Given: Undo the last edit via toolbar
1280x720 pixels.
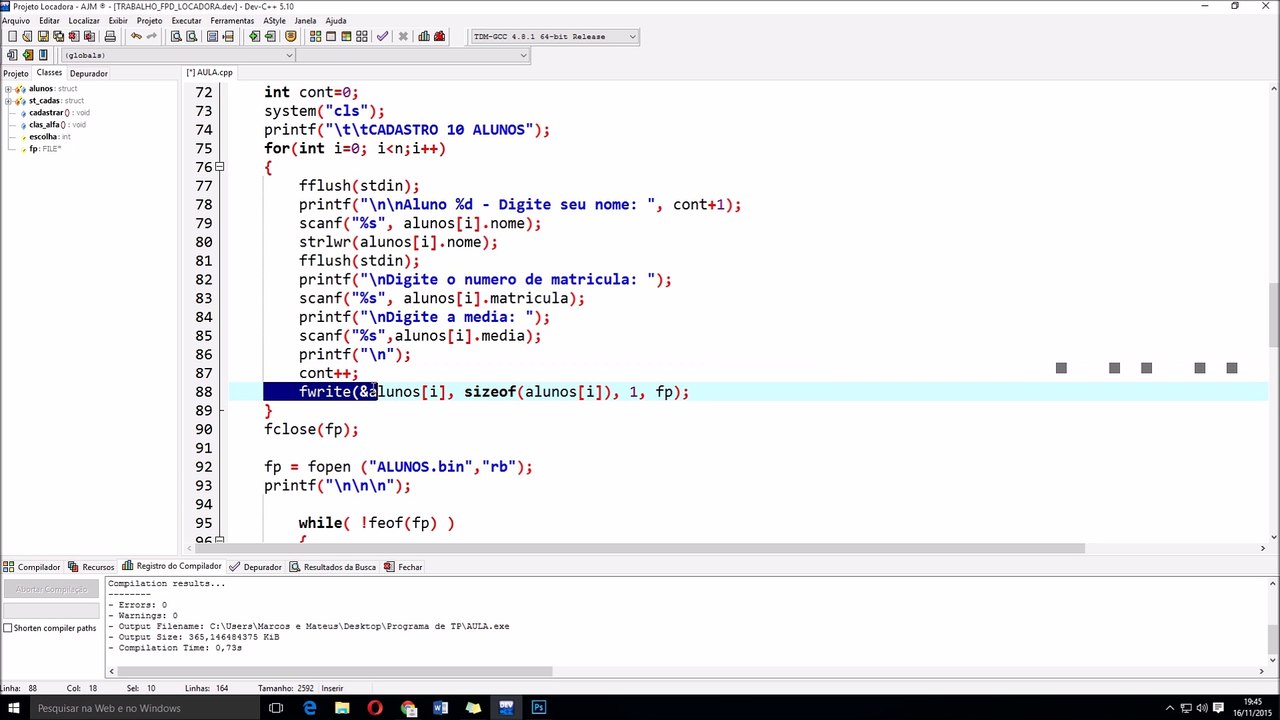Looking at the screenshot, I should (x=136, y=37).
